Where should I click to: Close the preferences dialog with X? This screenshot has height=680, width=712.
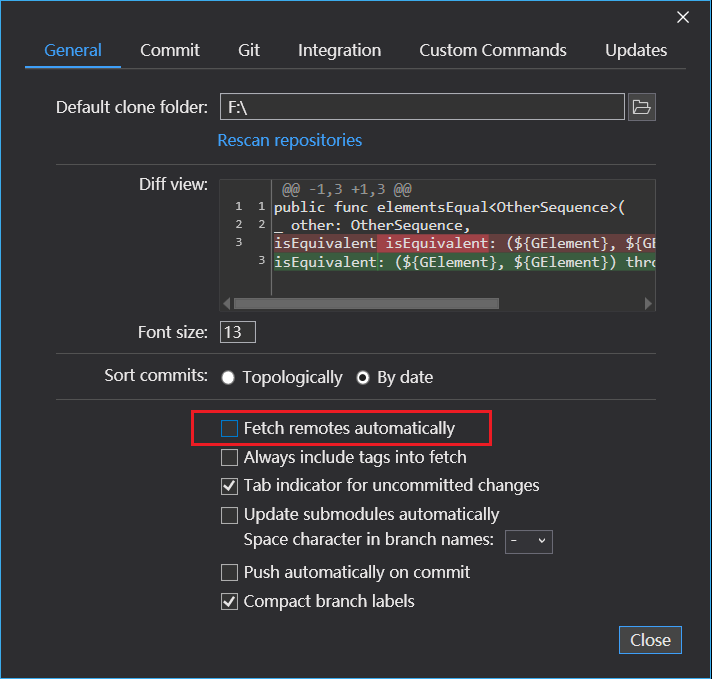pos(683,17)
